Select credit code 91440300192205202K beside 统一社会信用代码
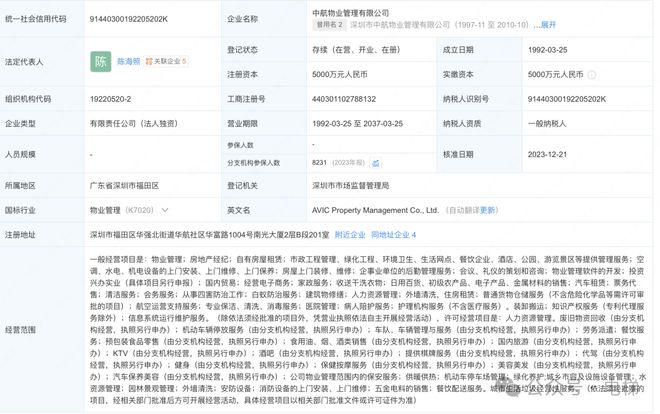 pos(129,19)
